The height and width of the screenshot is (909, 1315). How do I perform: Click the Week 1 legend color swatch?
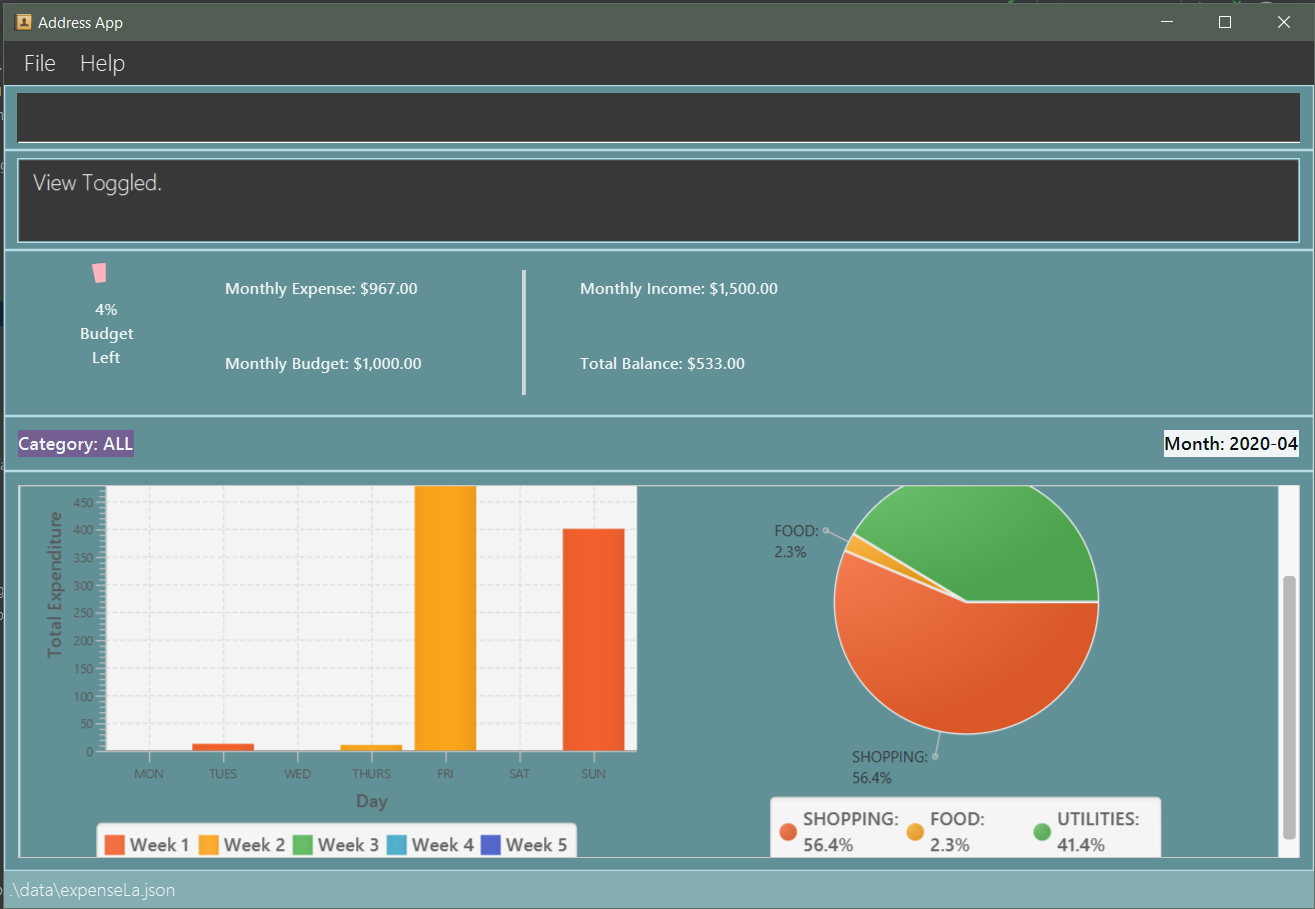coord(115,845)
